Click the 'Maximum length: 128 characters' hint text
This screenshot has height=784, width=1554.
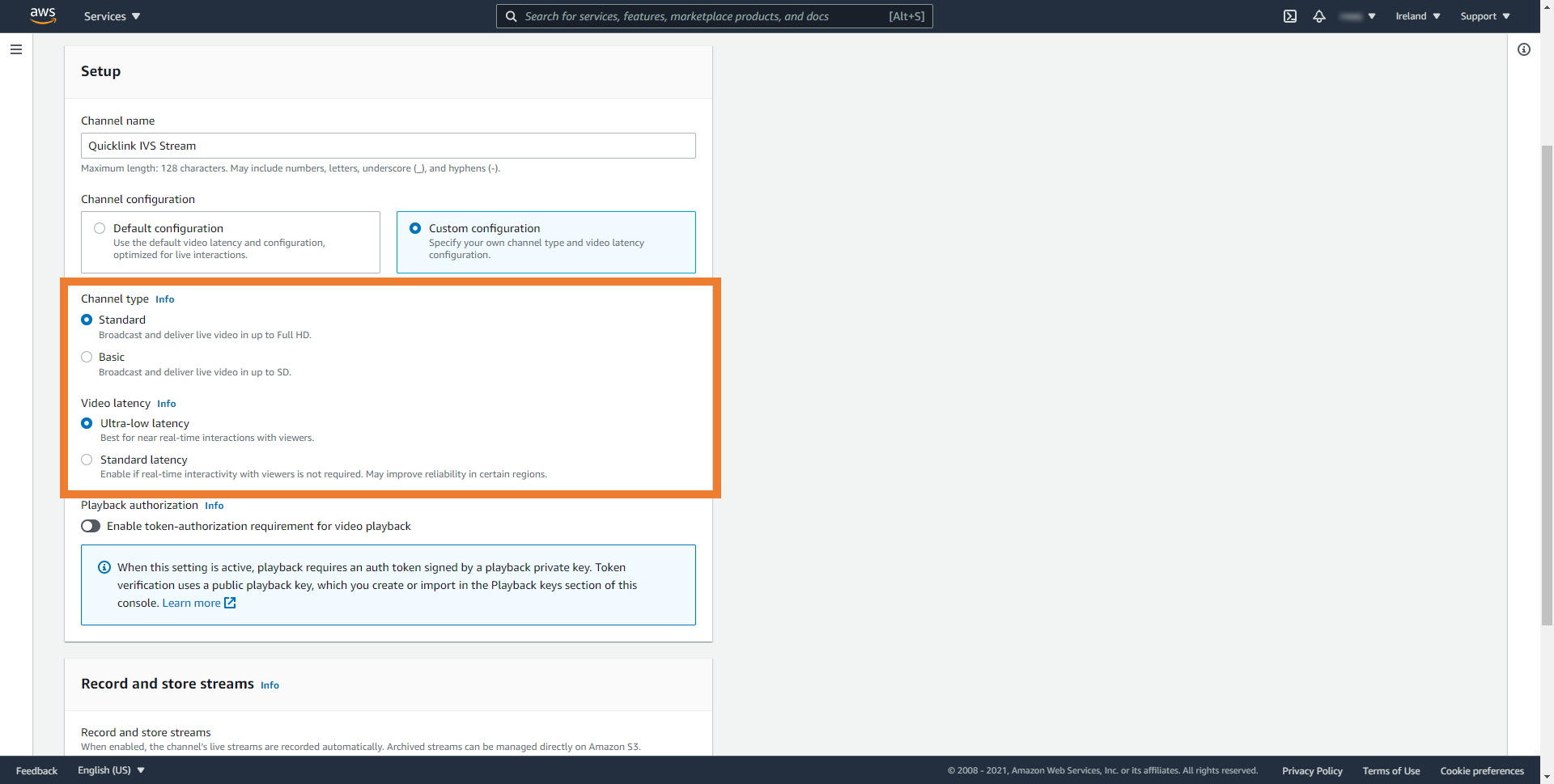coord(291,168)
